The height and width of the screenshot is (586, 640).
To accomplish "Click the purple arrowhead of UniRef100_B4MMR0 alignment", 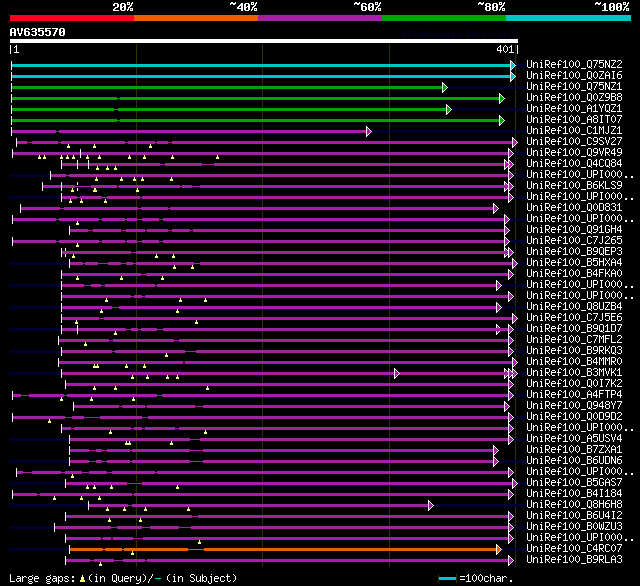I will pyautogui.click(x=515, y=362).
